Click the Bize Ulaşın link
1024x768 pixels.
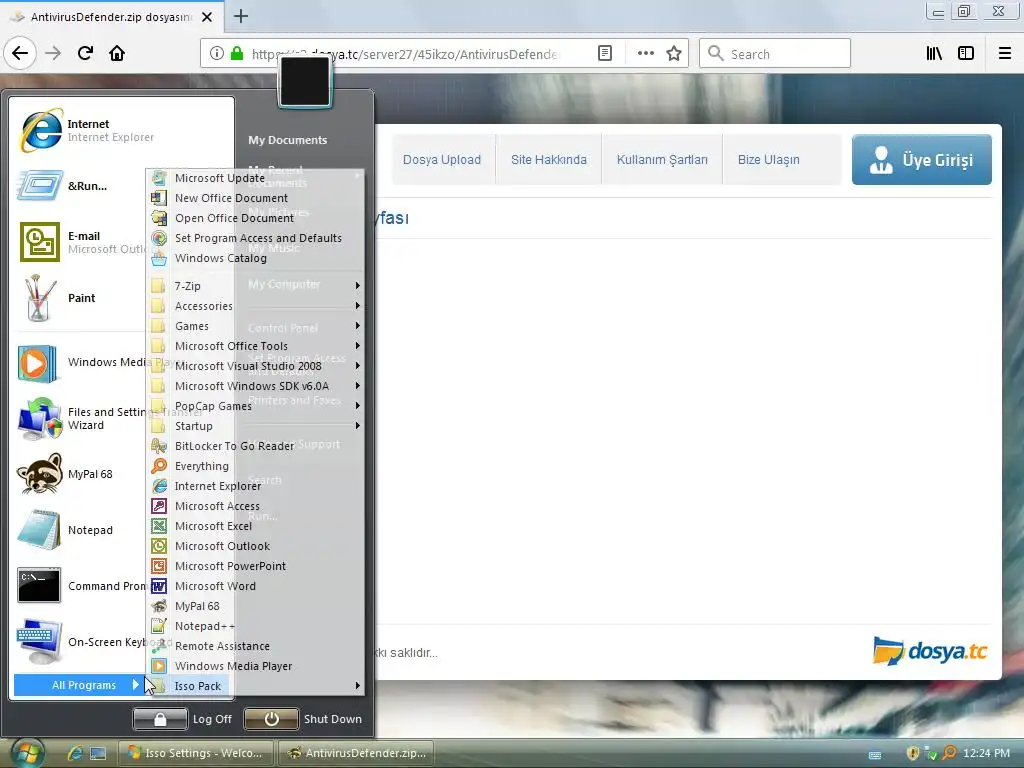[x=769, y=160]
